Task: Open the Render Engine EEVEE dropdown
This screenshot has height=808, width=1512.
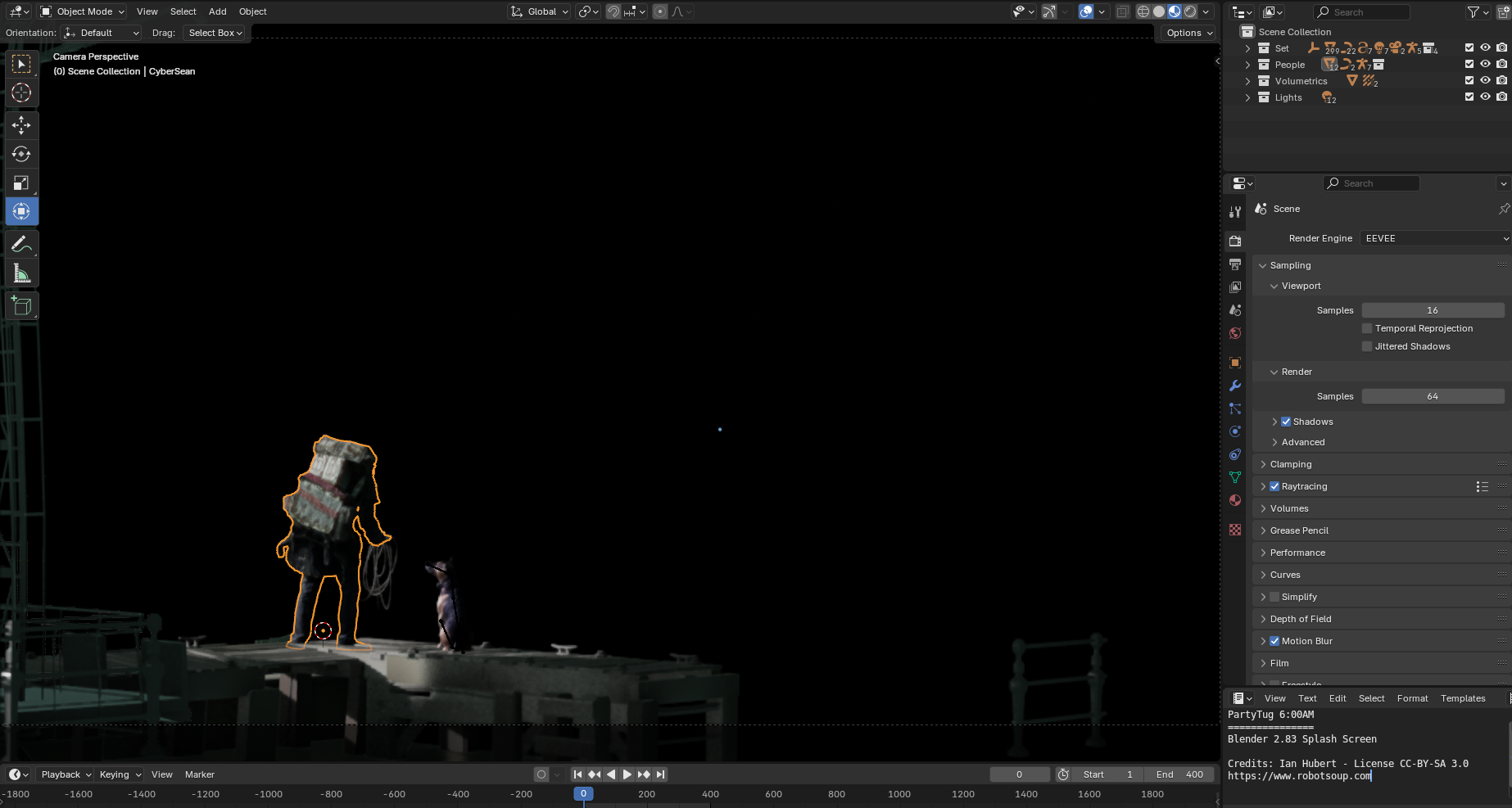Action: pyautogui.click(x=1435, y=238)
